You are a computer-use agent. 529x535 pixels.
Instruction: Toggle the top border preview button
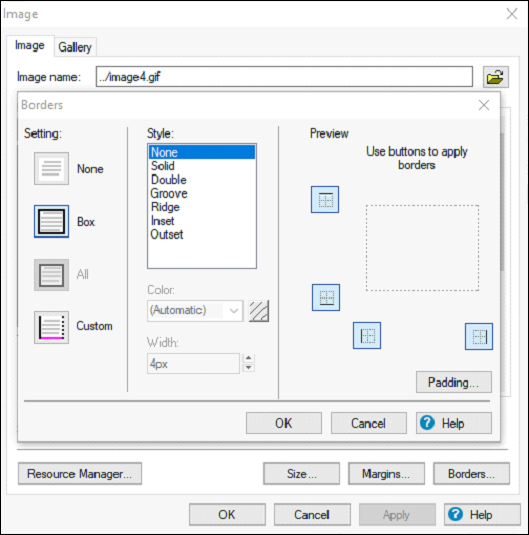point(325,200)
